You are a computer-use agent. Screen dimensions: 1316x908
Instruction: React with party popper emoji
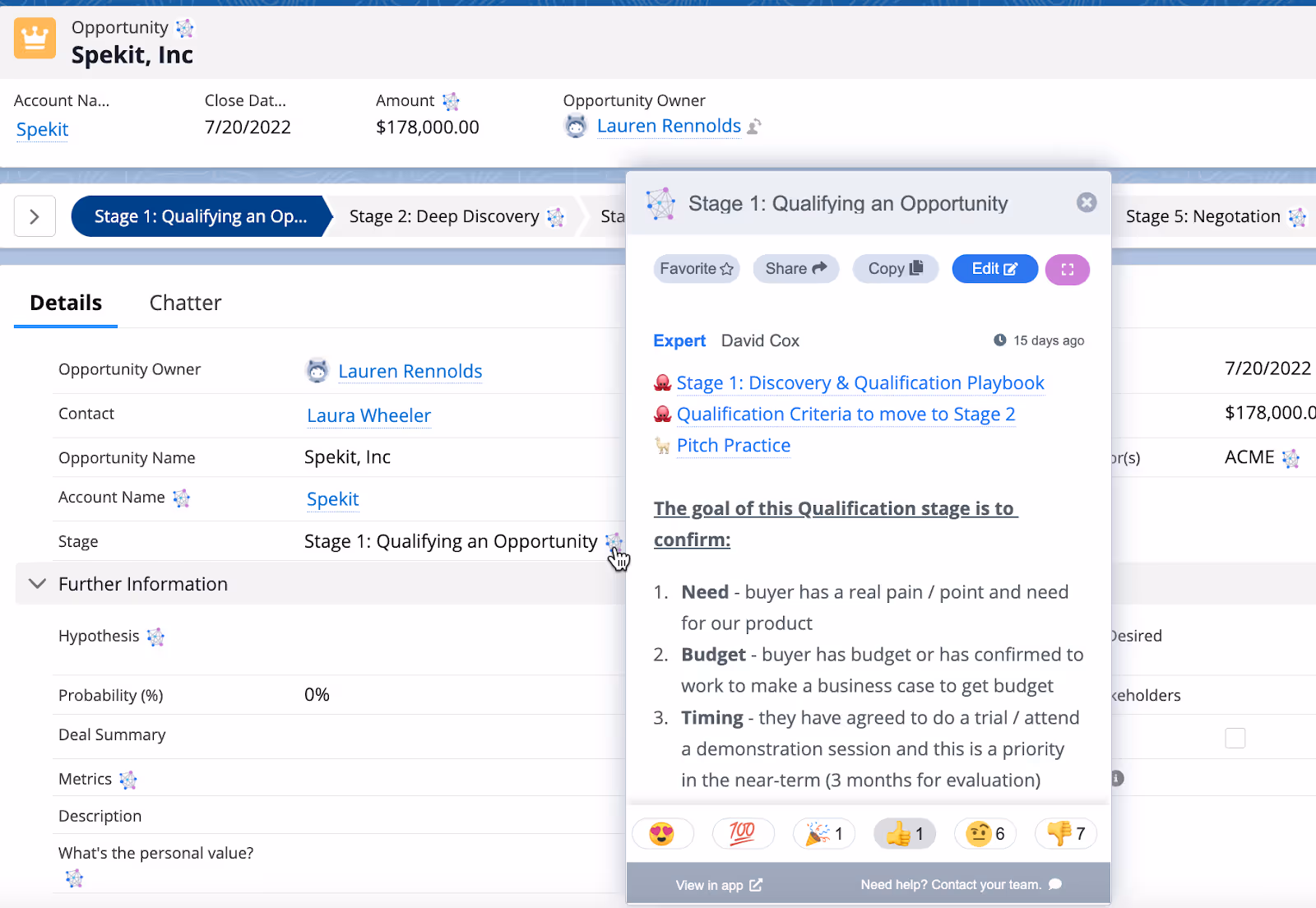tap(823, 834)
